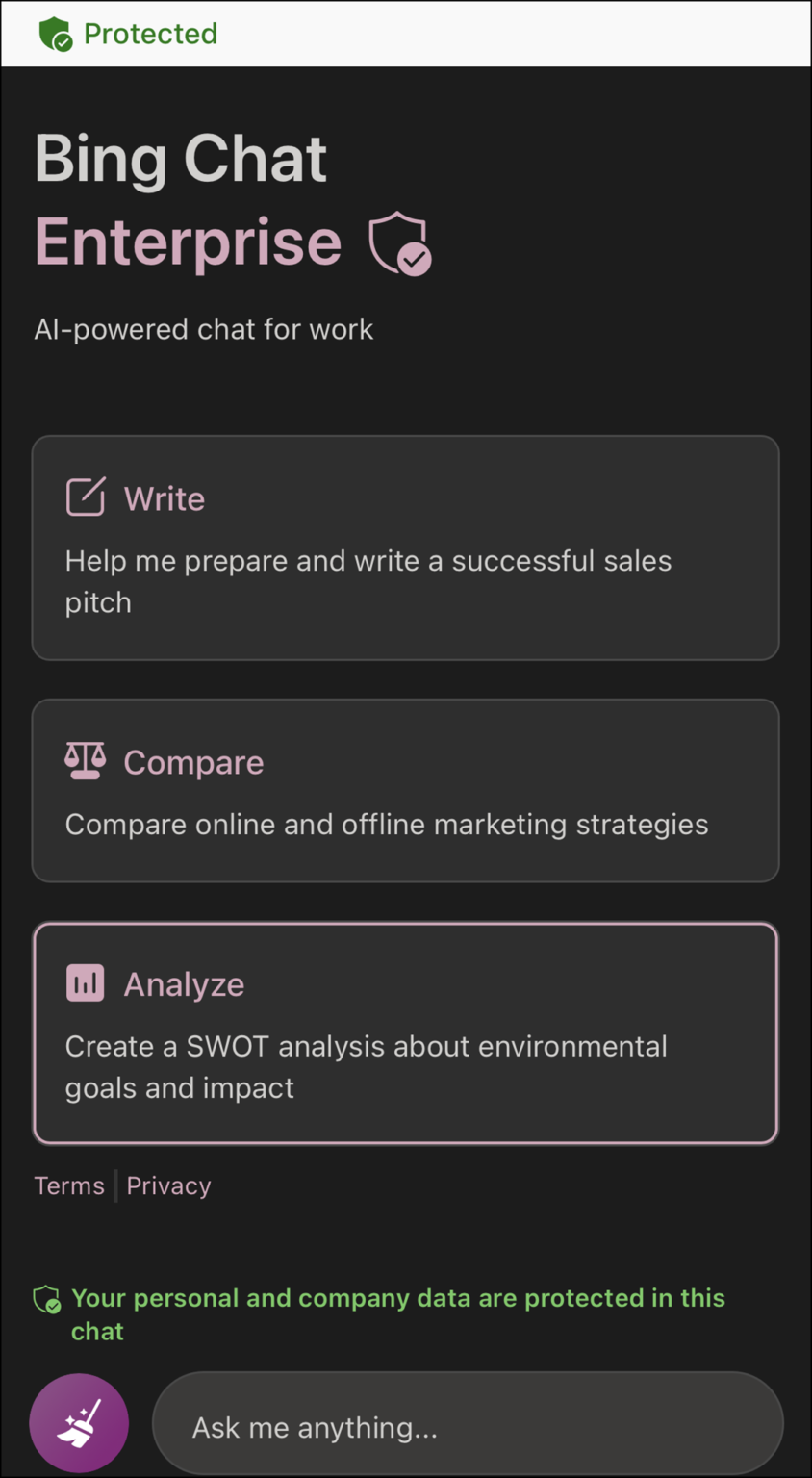The image size is (812, 1478).
Task: Click the "Compare" card heading
Action: (x=193, y=762)
